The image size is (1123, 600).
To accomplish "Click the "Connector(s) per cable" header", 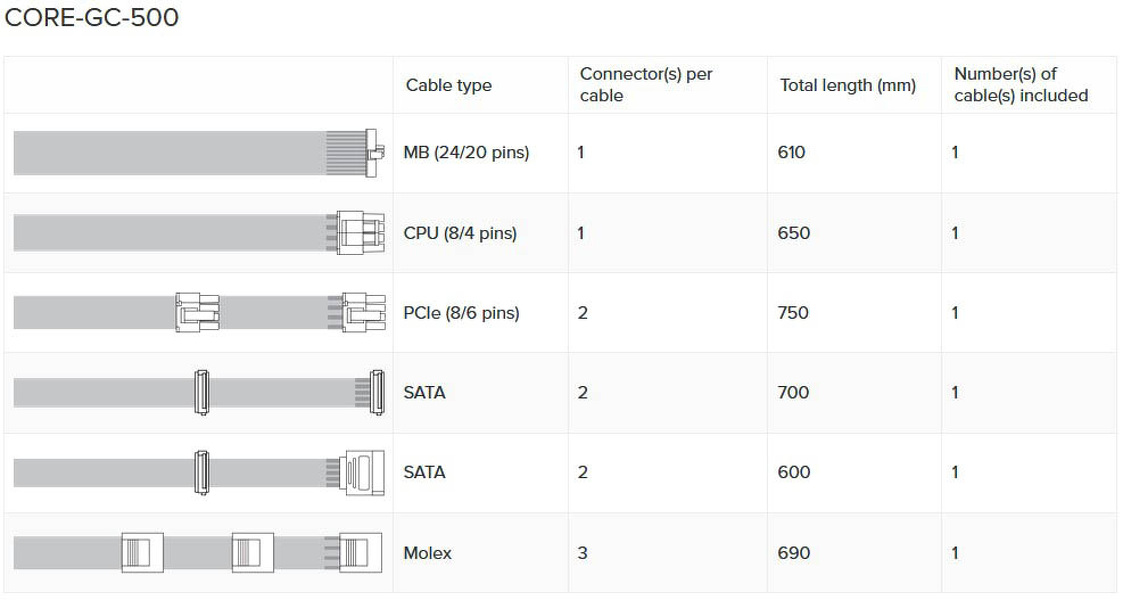I will [x=646, y=85].
